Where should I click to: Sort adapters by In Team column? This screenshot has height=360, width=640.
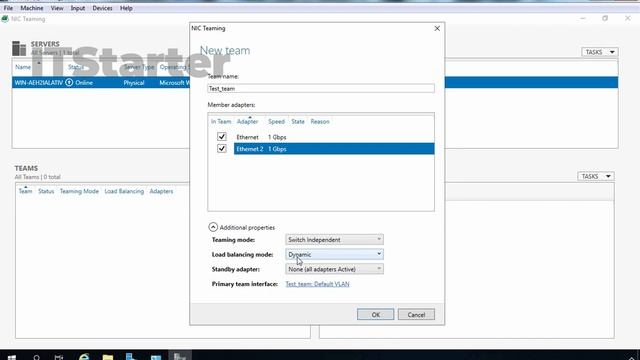point(221,122)
